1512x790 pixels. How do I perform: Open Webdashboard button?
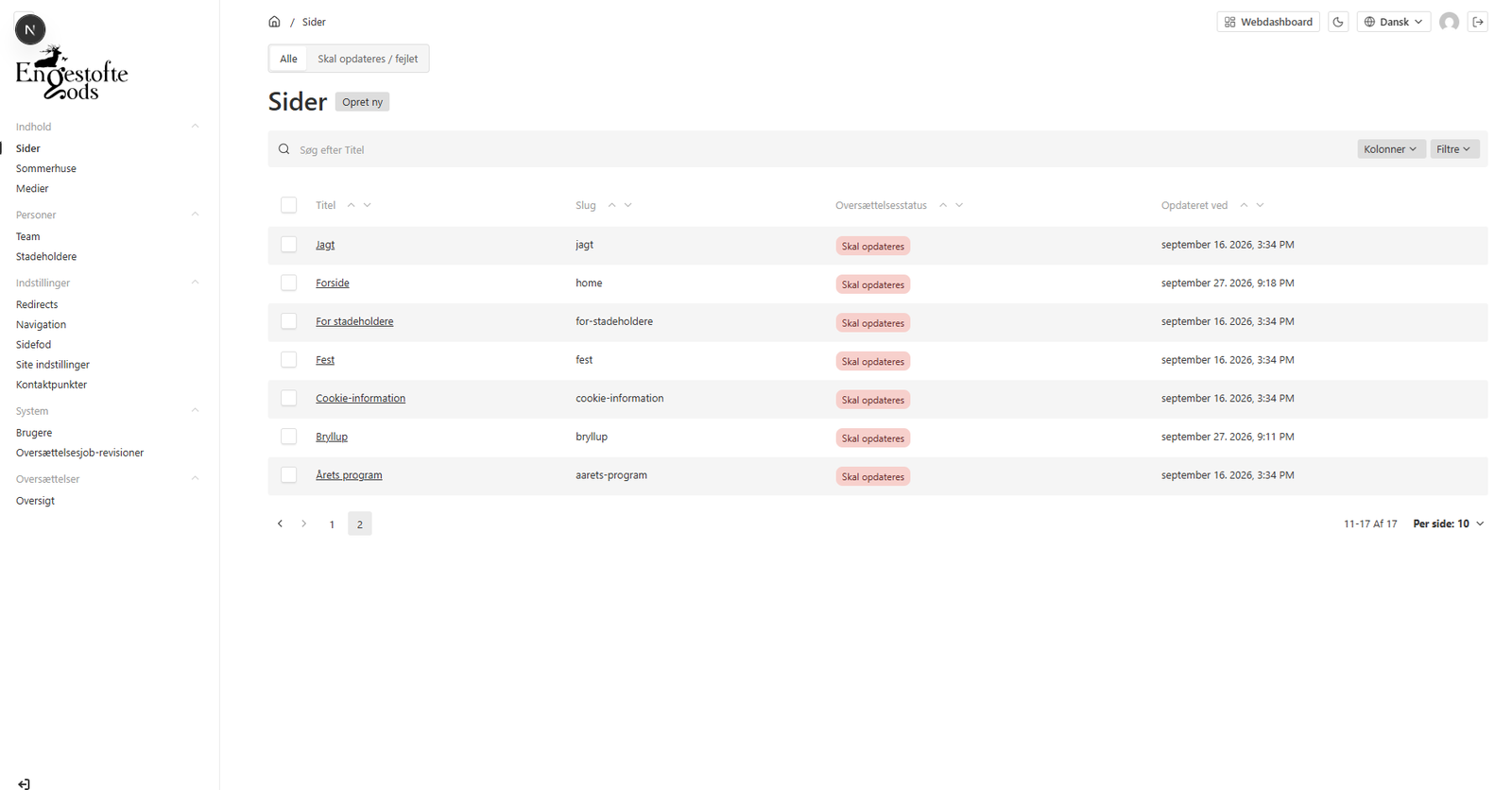pyautogui.click(x=1268, y=22)
